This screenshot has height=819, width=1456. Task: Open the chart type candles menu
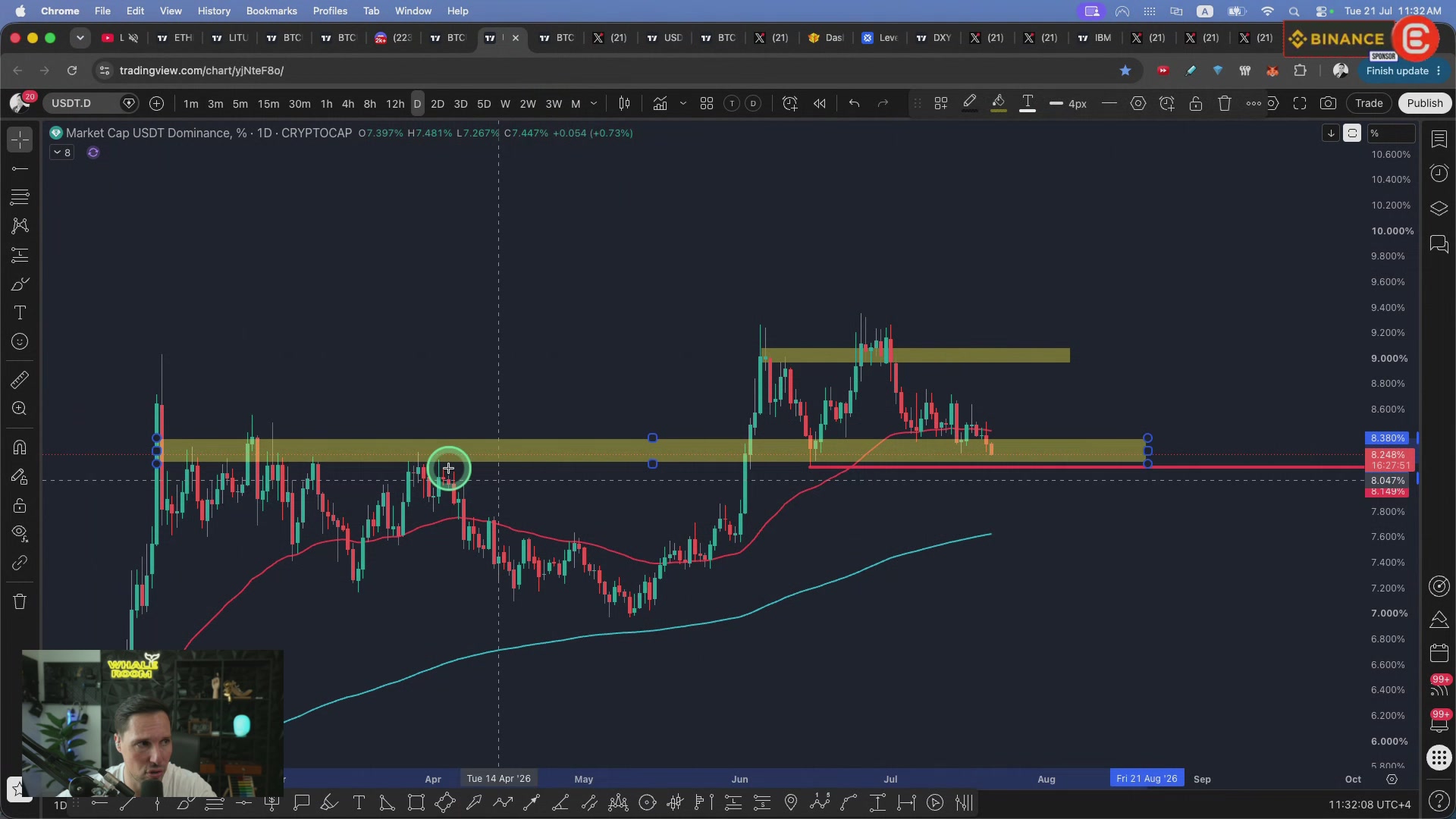coord(624,104)
